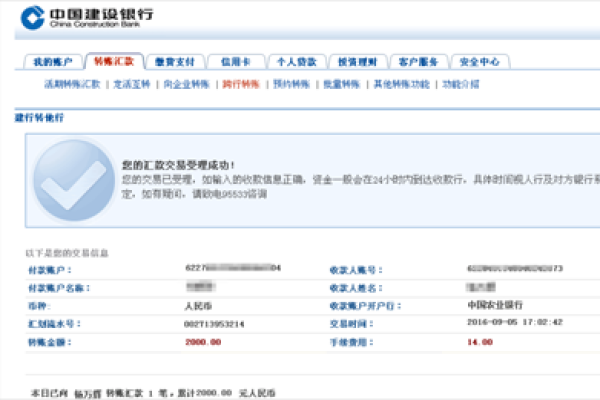Click the 收款账户开户行 label

[365, 306]
